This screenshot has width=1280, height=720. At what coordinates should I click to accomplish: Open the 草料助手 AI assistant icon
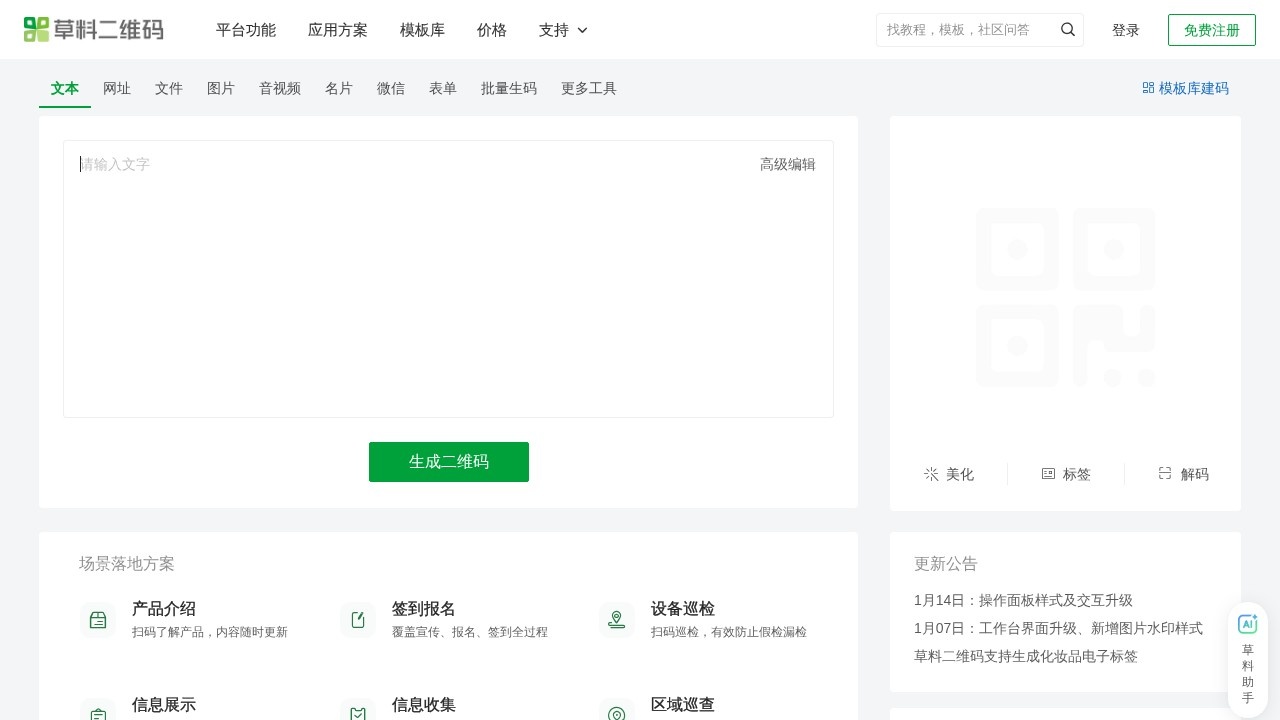coord(1248,623)
